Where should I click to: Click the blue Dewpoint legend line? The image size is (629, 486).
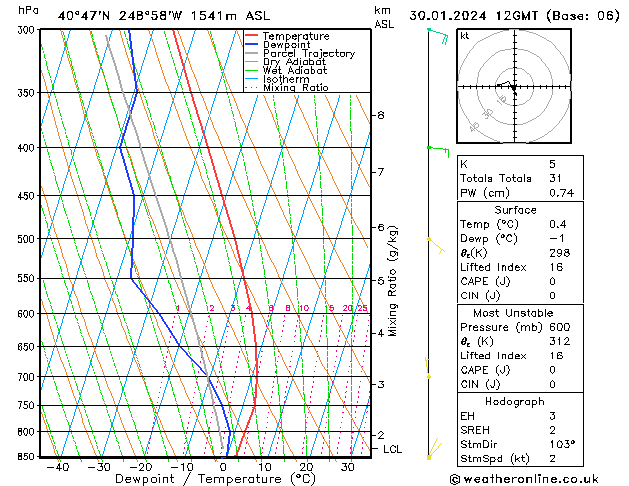click(252, 45)
